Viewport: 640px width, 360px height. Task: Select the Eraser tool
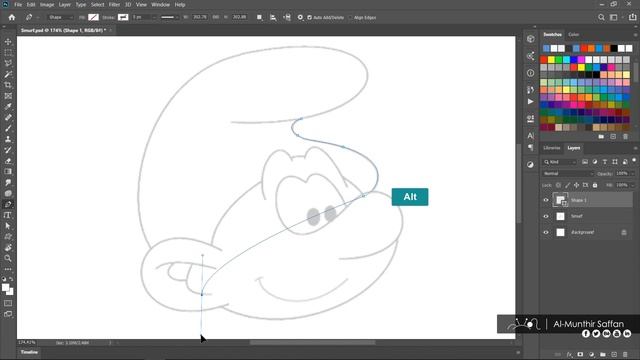click(8, 161)
